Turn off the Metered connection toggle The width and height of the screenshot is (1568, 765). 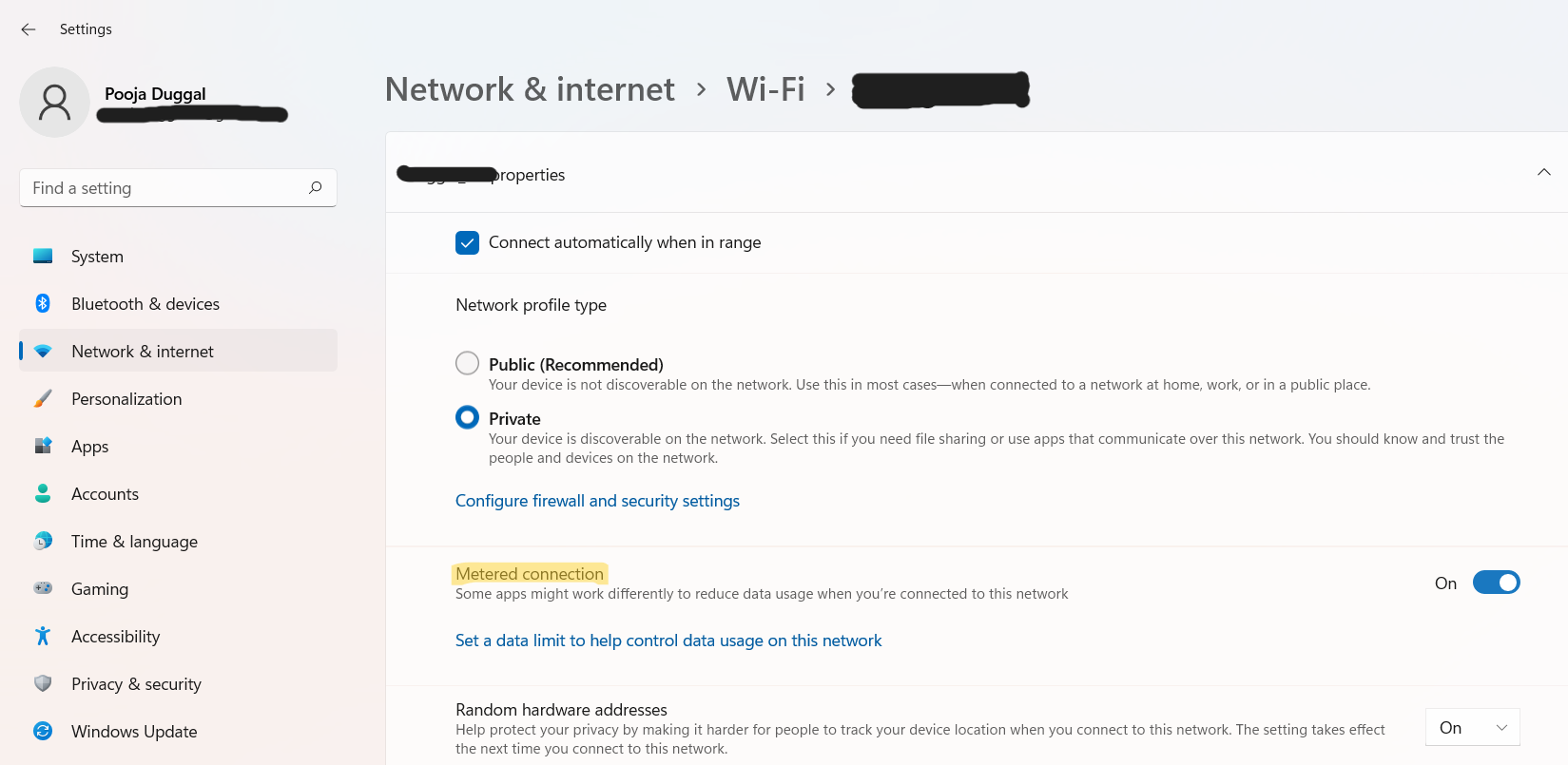pyautogui.click(x=1496, y=583)
